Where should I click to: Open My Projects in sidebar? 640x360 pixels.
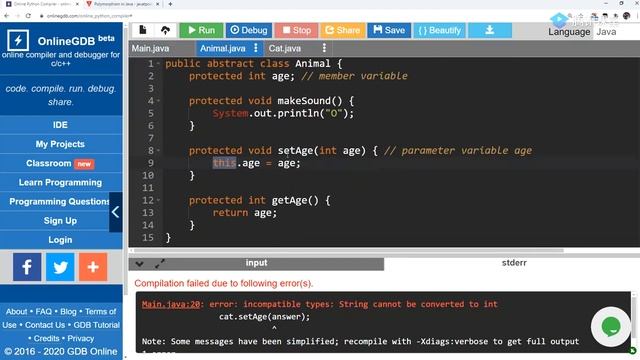61,144
